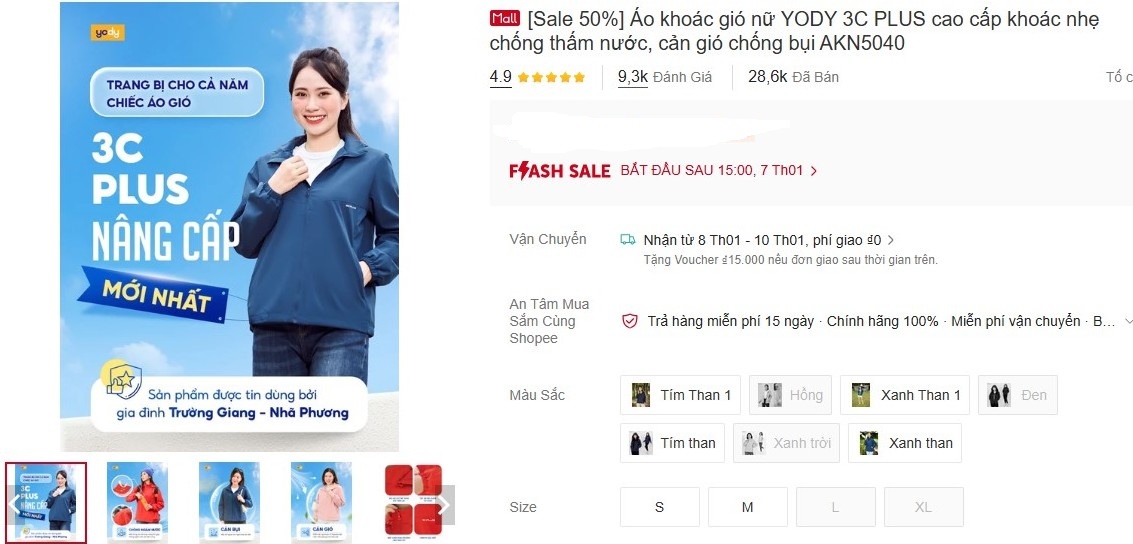Expand shipping options chevron after phí giao ₫0

(x=891, y=240)
